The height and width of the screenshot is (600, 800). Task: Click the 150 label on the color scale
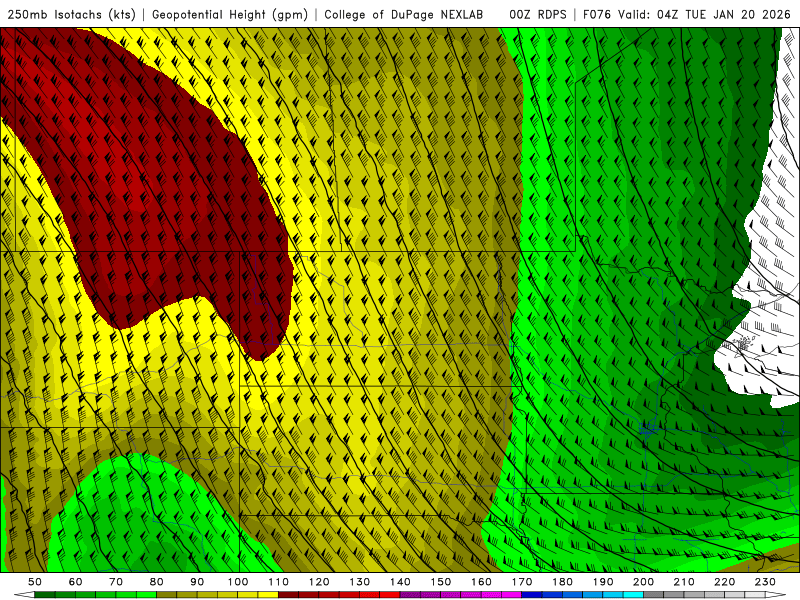[441, 582]
